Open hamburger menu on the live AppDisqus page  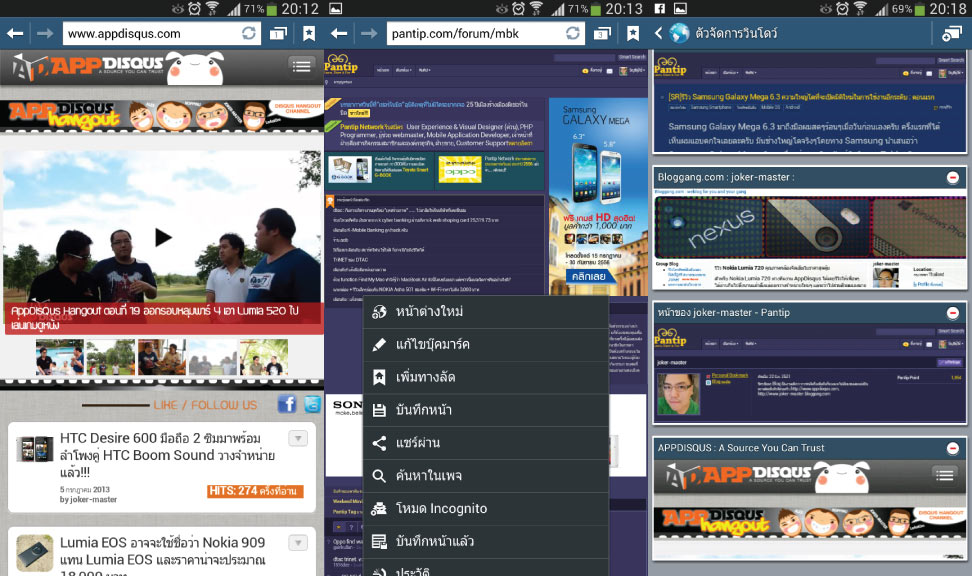pos(301,65)
